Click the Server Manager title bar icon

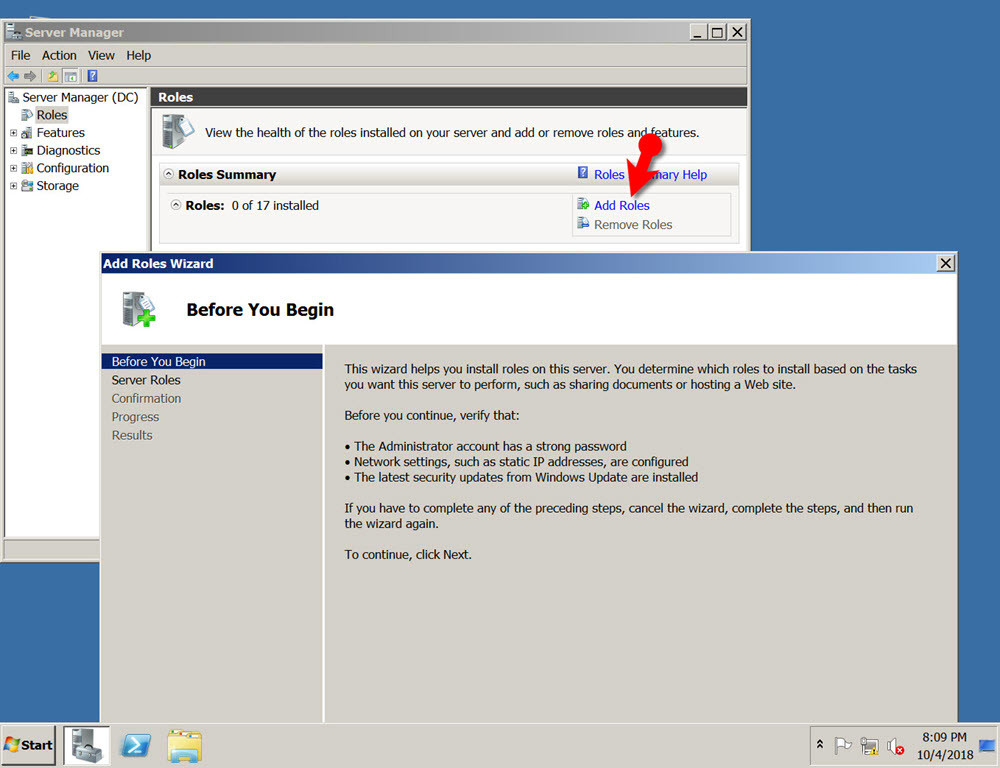pos(13,31)
